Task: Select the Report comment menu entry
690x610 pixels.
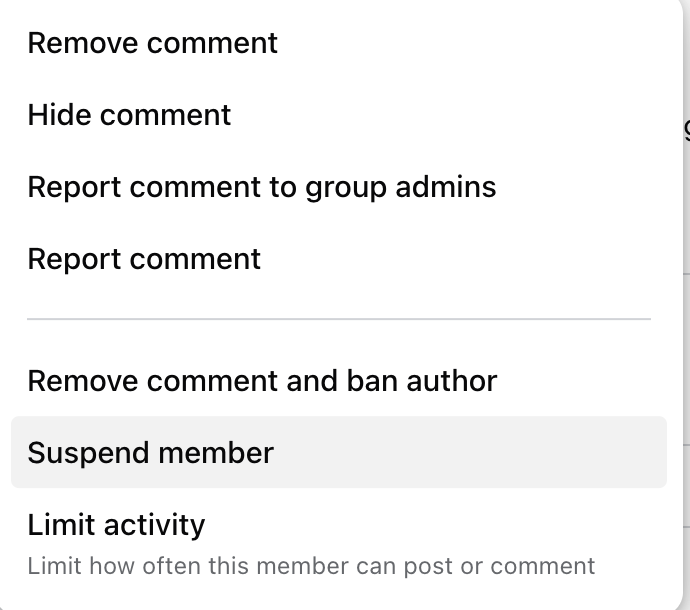Action: pos(144,259)
